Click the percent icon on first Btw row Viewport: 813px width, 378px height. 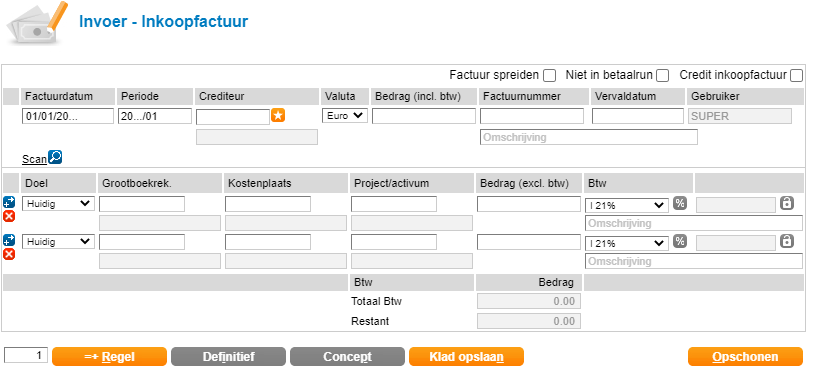pyautogui.click(x=680, y=203)
